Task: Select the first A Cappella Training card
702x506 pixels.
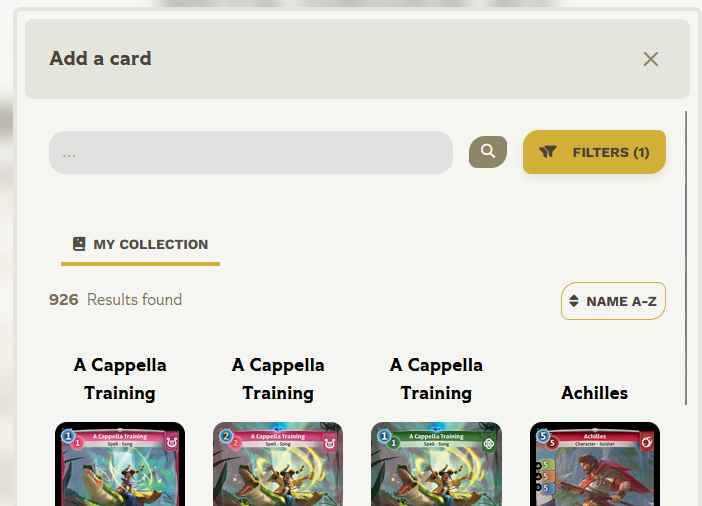Action: point(120,464)
